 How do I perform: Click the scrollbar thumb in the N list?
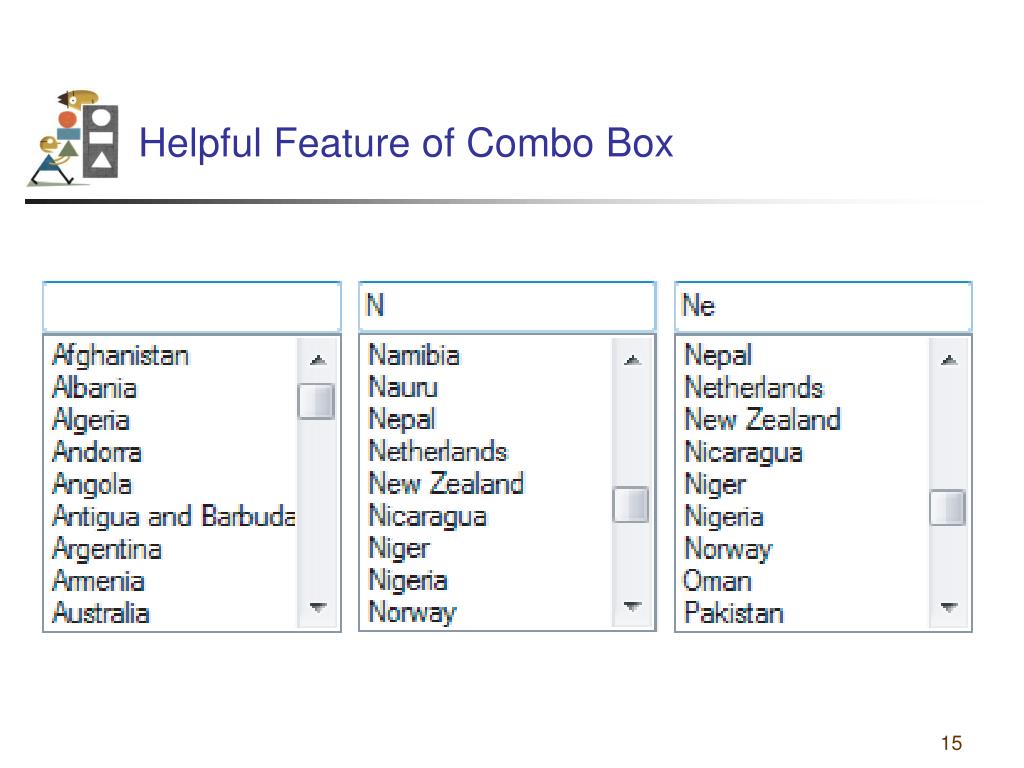click(x=631, y=504)
